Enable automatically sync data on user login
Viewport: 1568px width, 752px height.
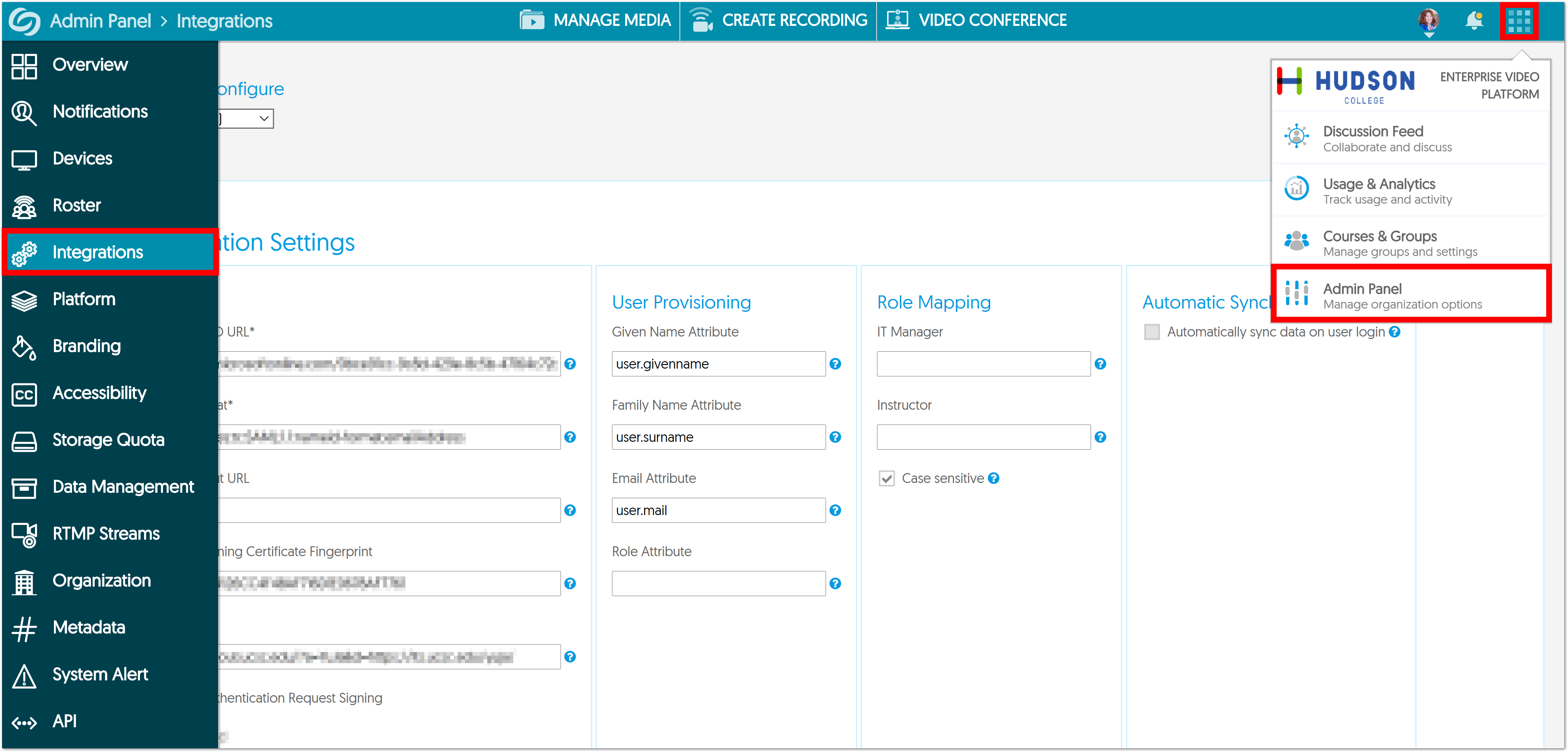(1151, 332)
